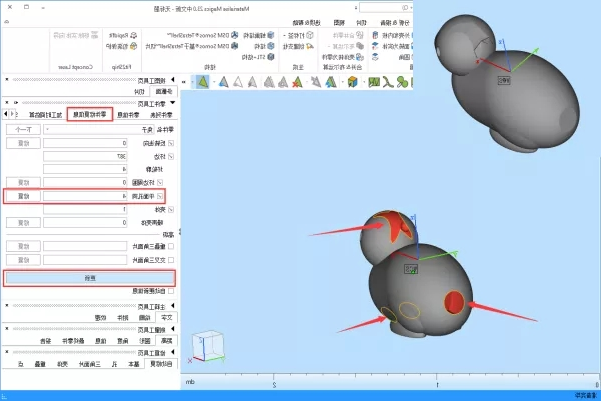Toggle the 平面孔洞 checkbox
The height and width of the screenshot is (401, 601).
pyautogui.click(x=160, y=196)
